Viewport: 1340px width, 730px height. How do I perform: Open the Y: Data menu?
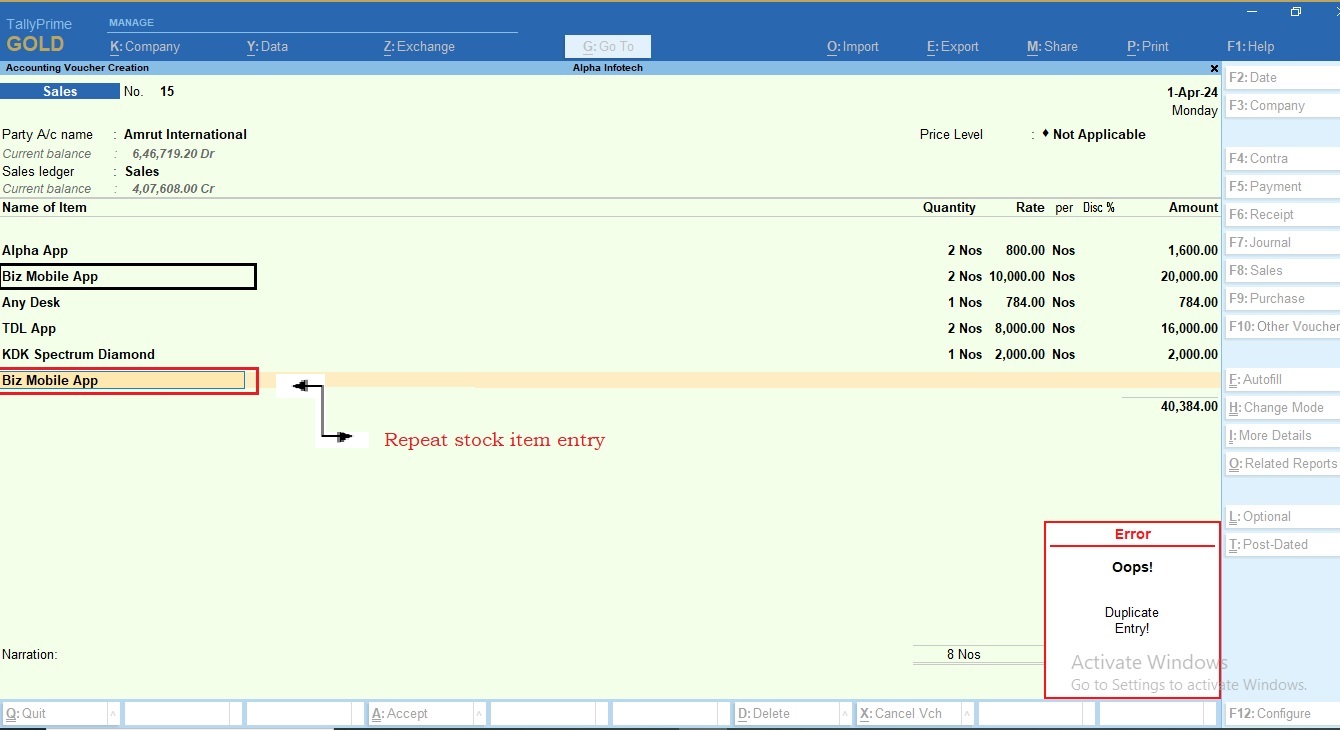click(267, 46)
